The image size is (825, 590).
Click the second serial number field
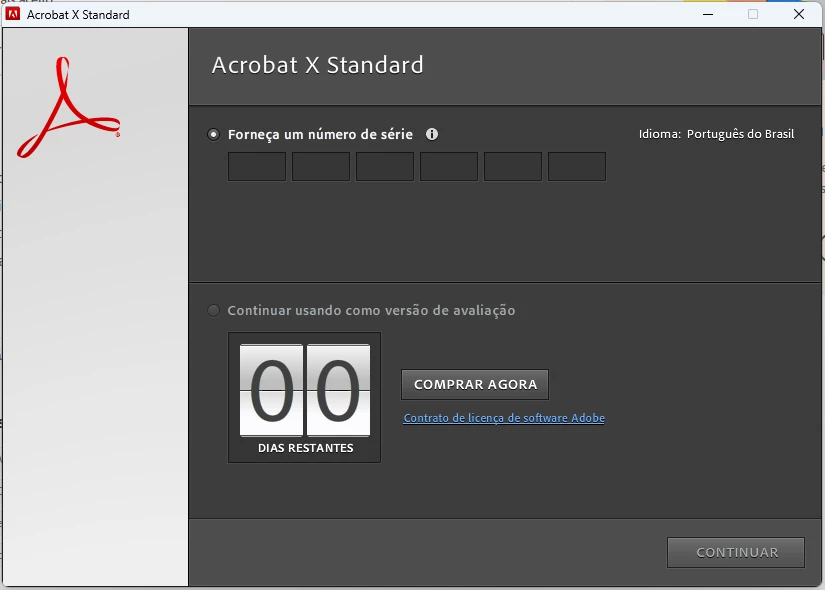(x=321, y=166)
